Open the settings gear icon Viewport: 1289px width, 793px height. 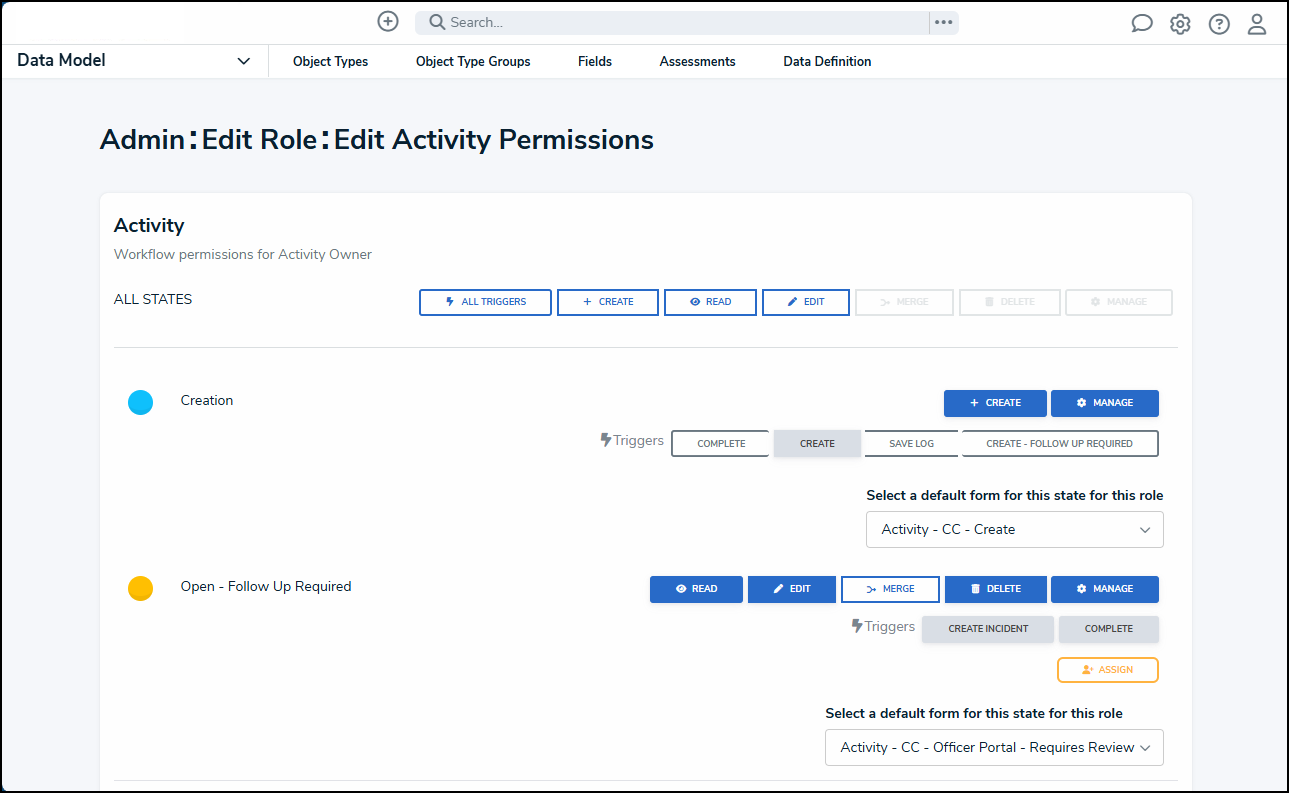(1181, 24)
